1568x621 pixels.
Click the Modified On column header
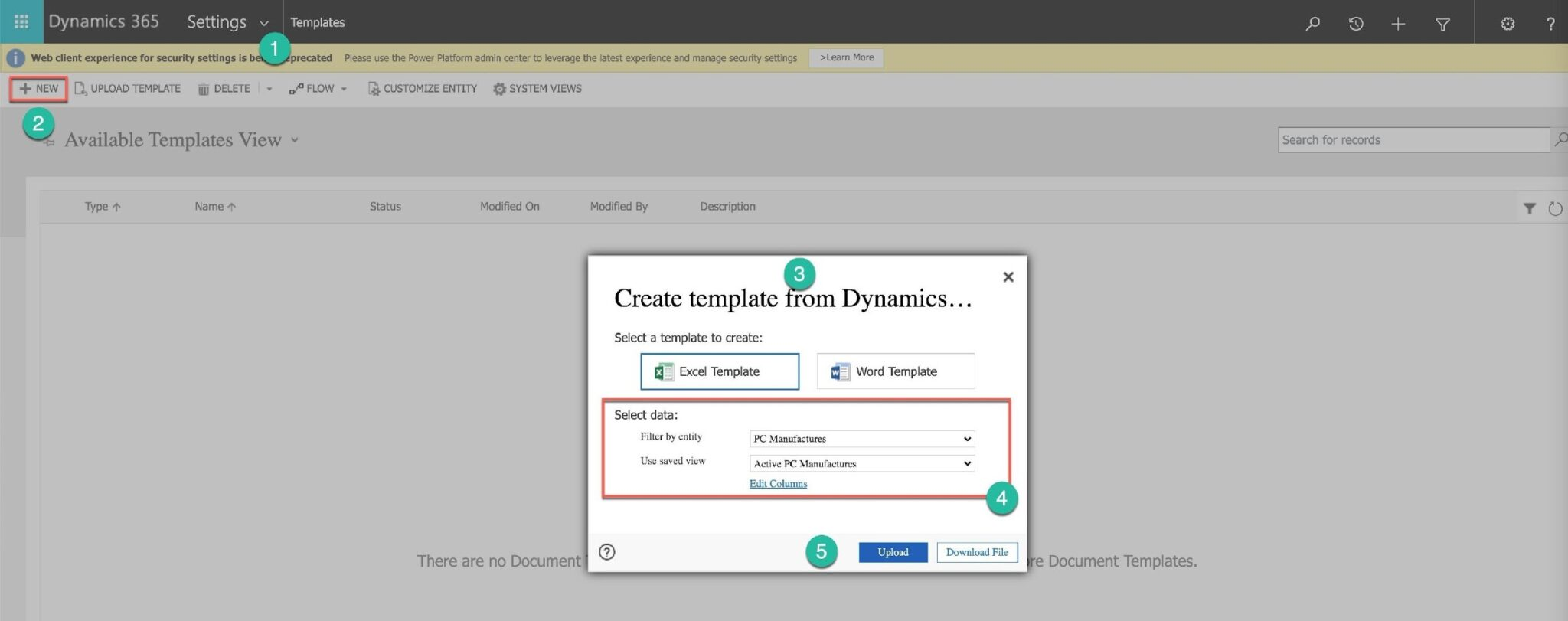510,207
